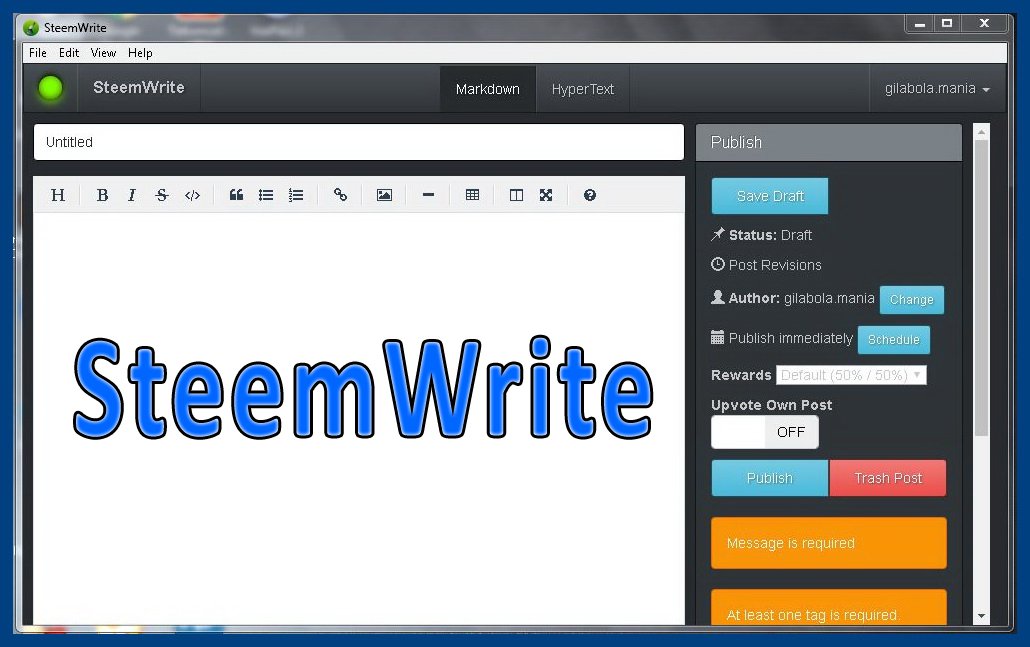Insert a table

pos(472,195)
